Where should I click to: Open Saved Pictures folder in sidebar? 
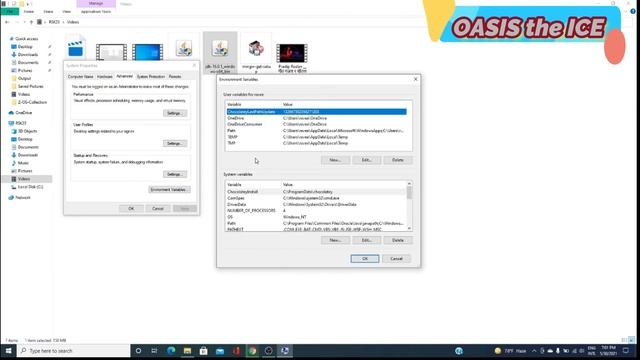click(x=30, y=86)
